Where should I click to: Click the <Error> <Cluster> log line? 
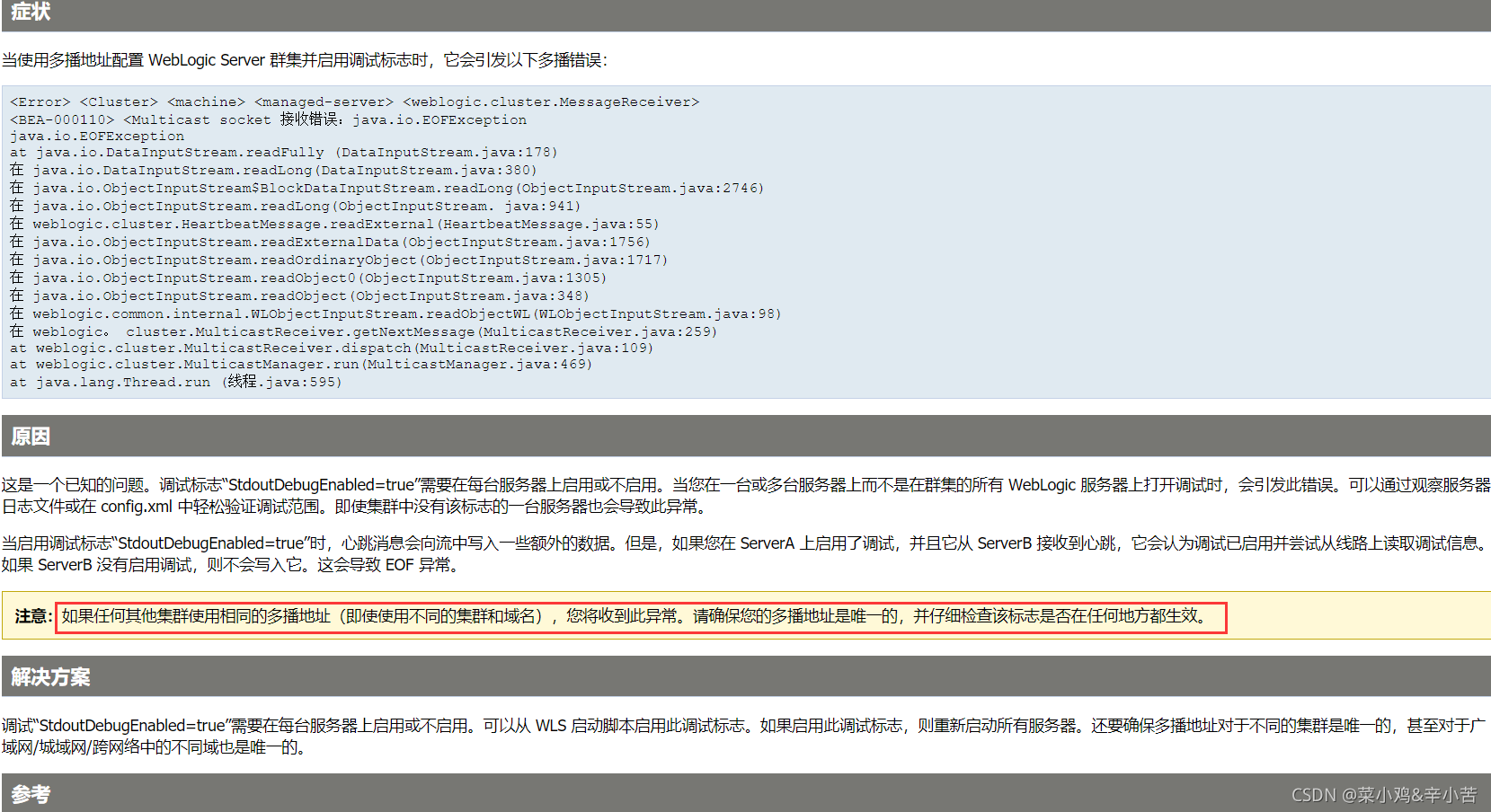(354, 102)
